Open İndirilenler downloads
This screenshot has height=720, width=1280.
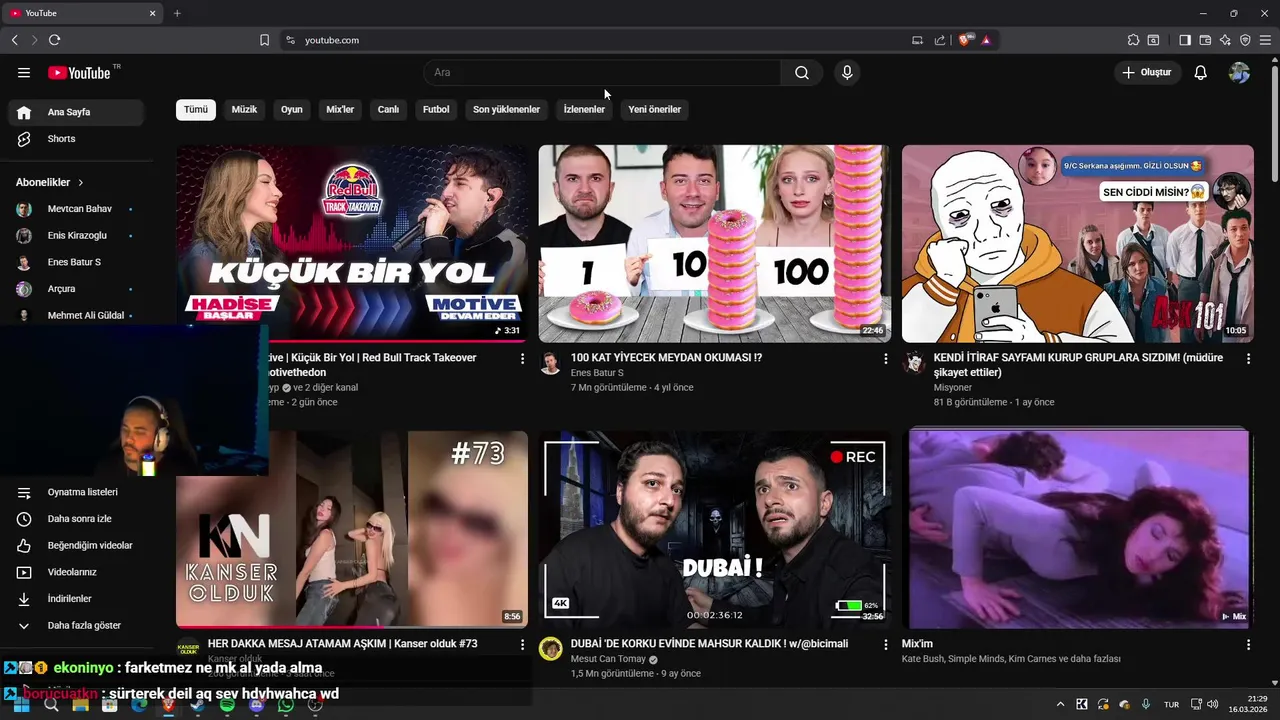[x=76, y=599]
